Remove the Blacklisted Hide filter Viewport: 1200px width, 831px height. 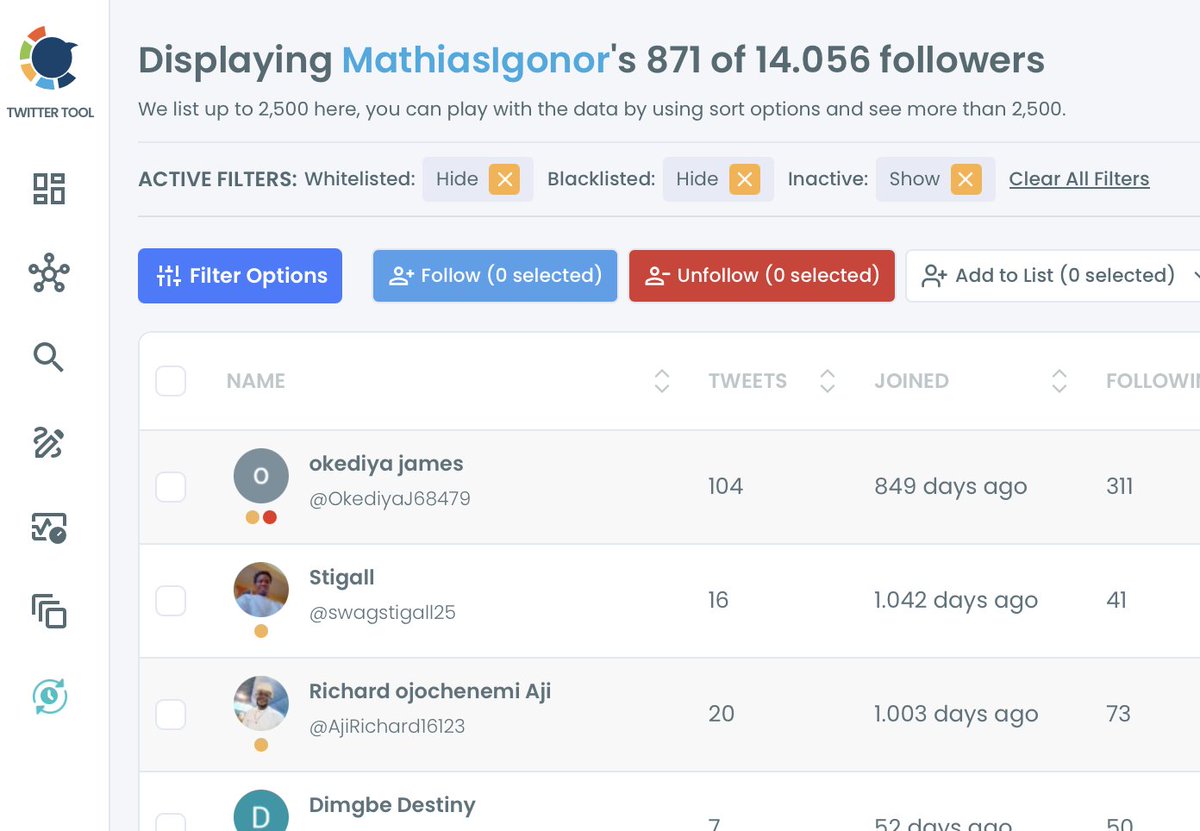click(744, 179)
